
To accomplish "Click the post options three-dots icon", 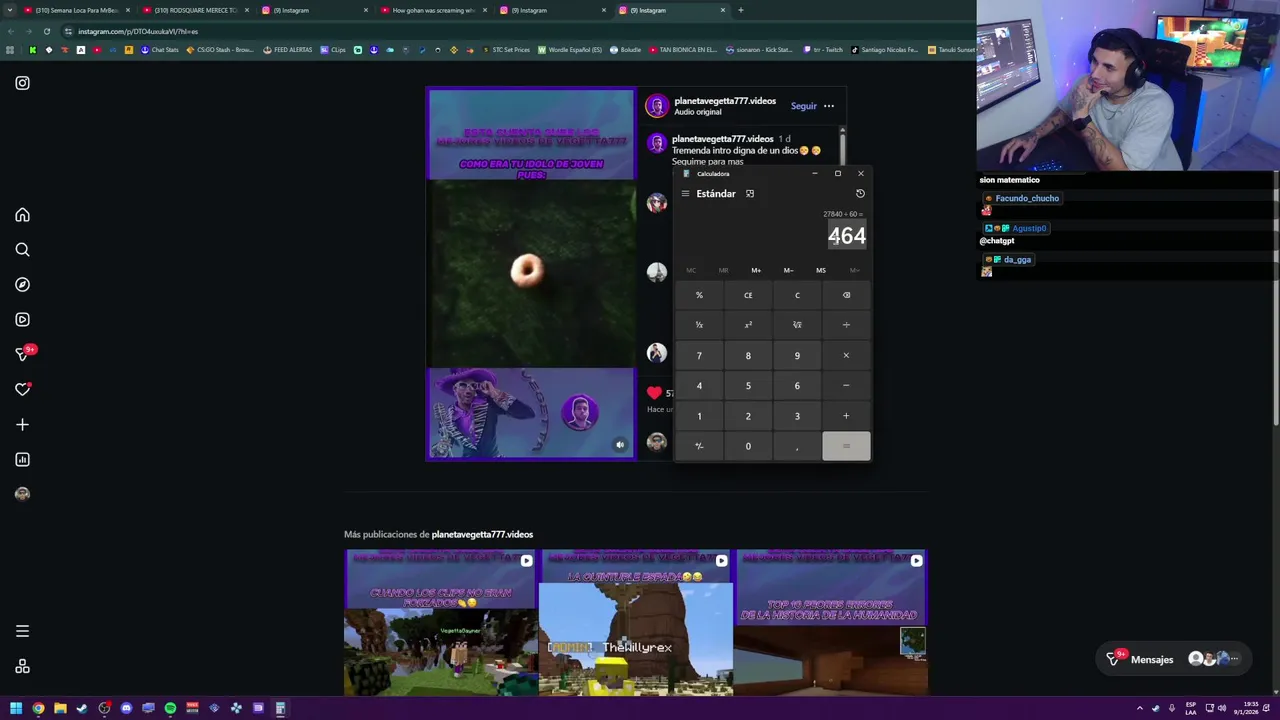I will (x=828, y=106).
